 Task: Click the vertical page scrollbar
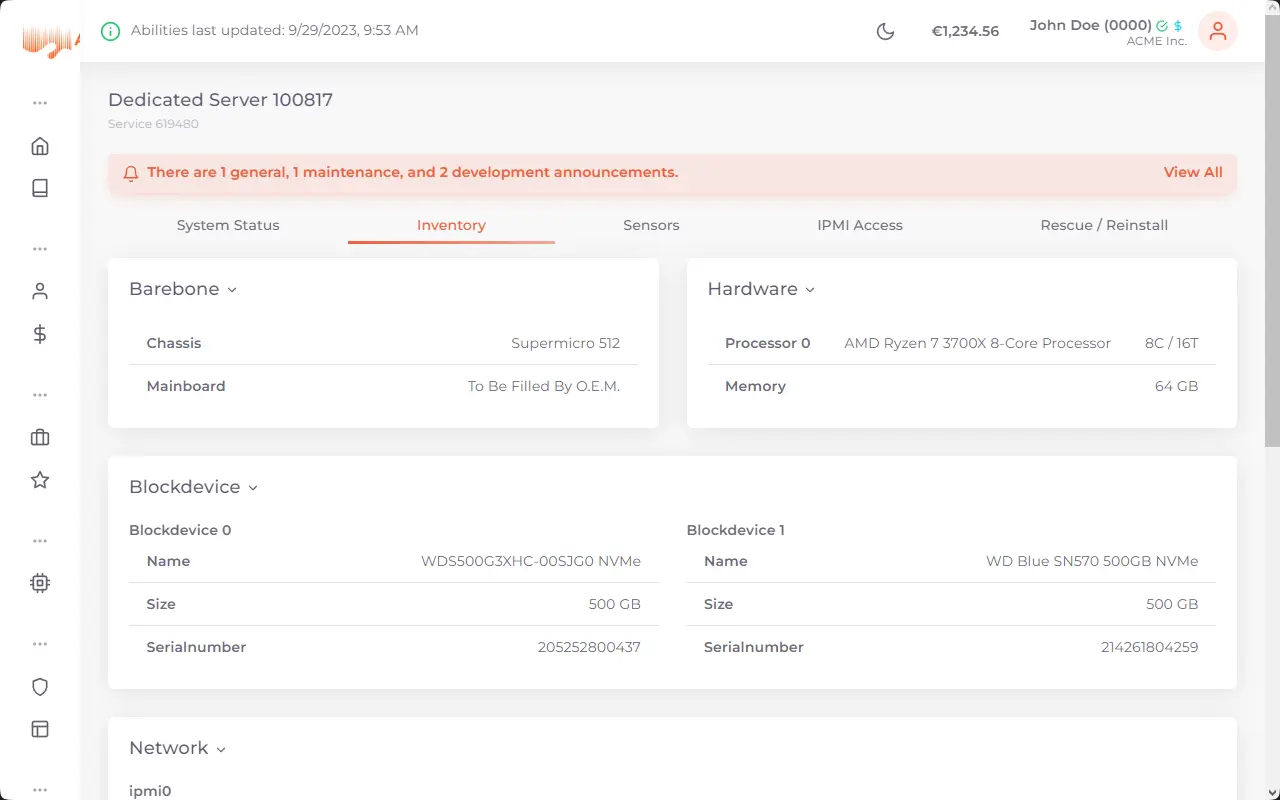(1272, 250)
